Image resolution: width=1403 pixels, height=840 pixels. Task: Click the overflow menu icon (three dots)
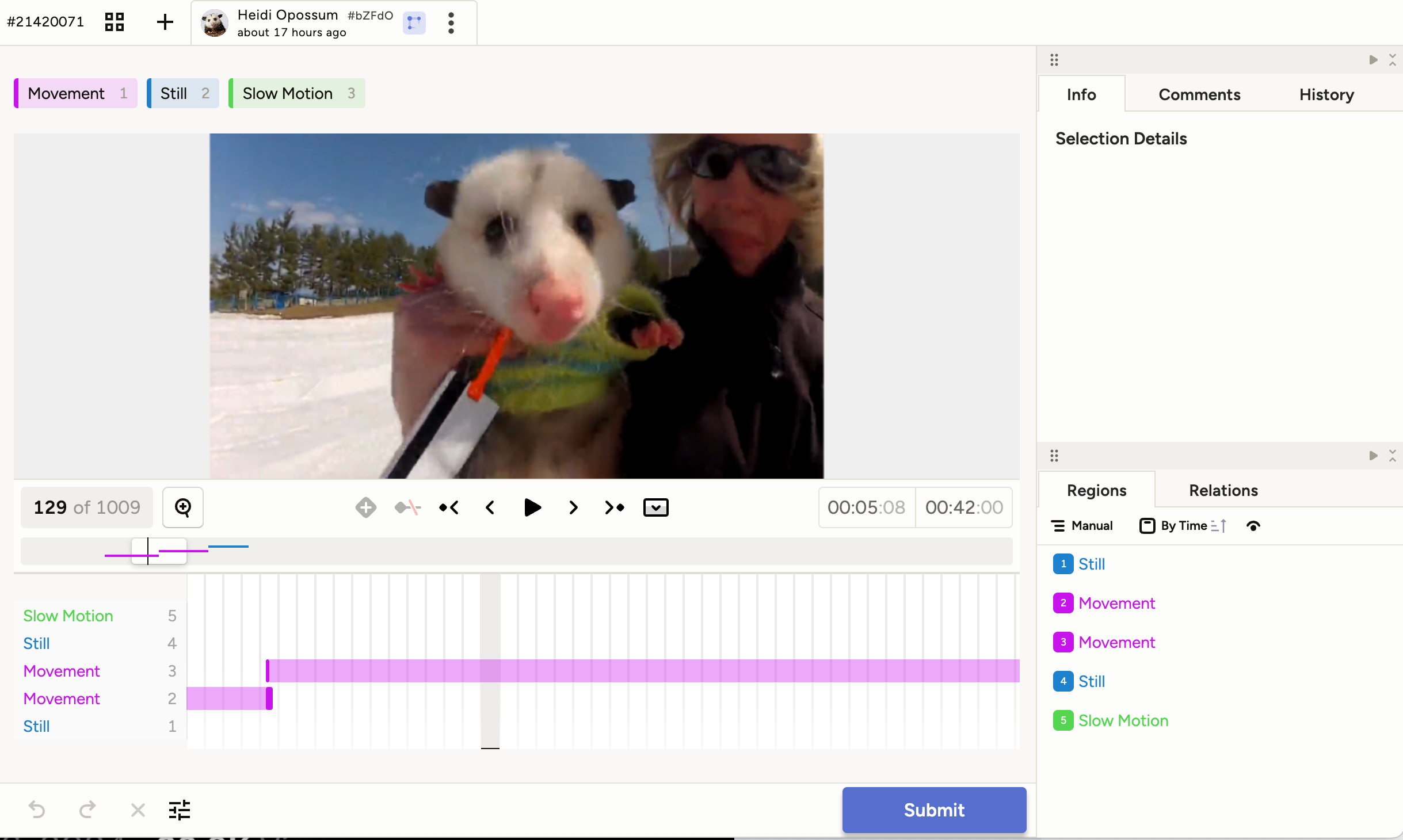[x=451, y=22]
